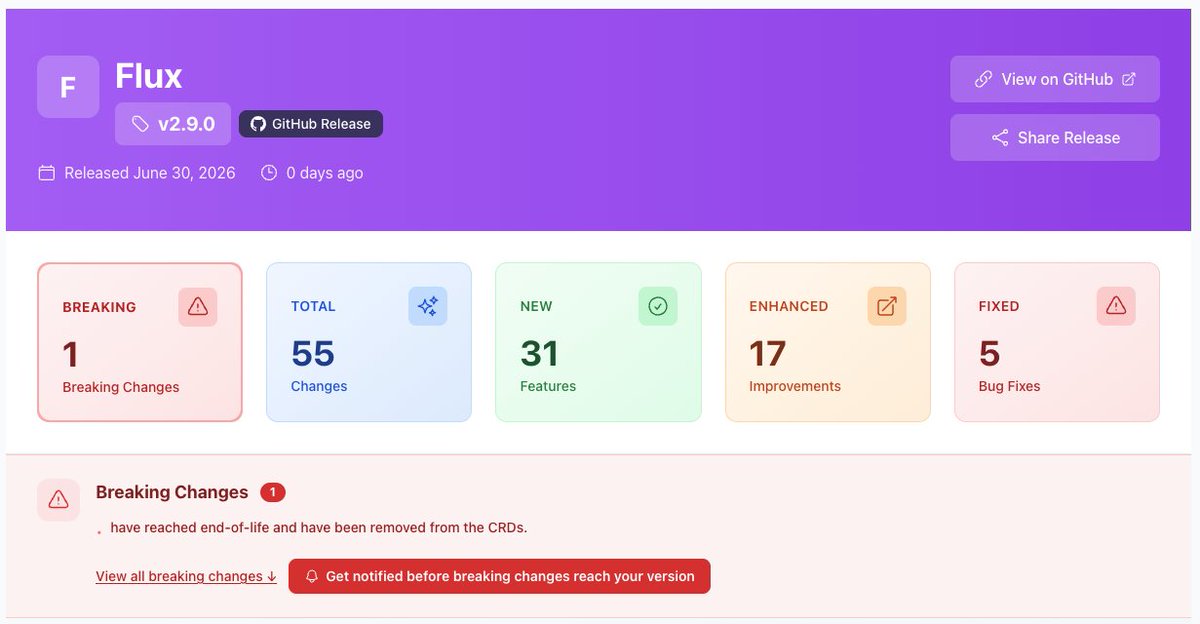Open View on GitHub button
Screen dimensions: 1200x624
(1055, 79)
